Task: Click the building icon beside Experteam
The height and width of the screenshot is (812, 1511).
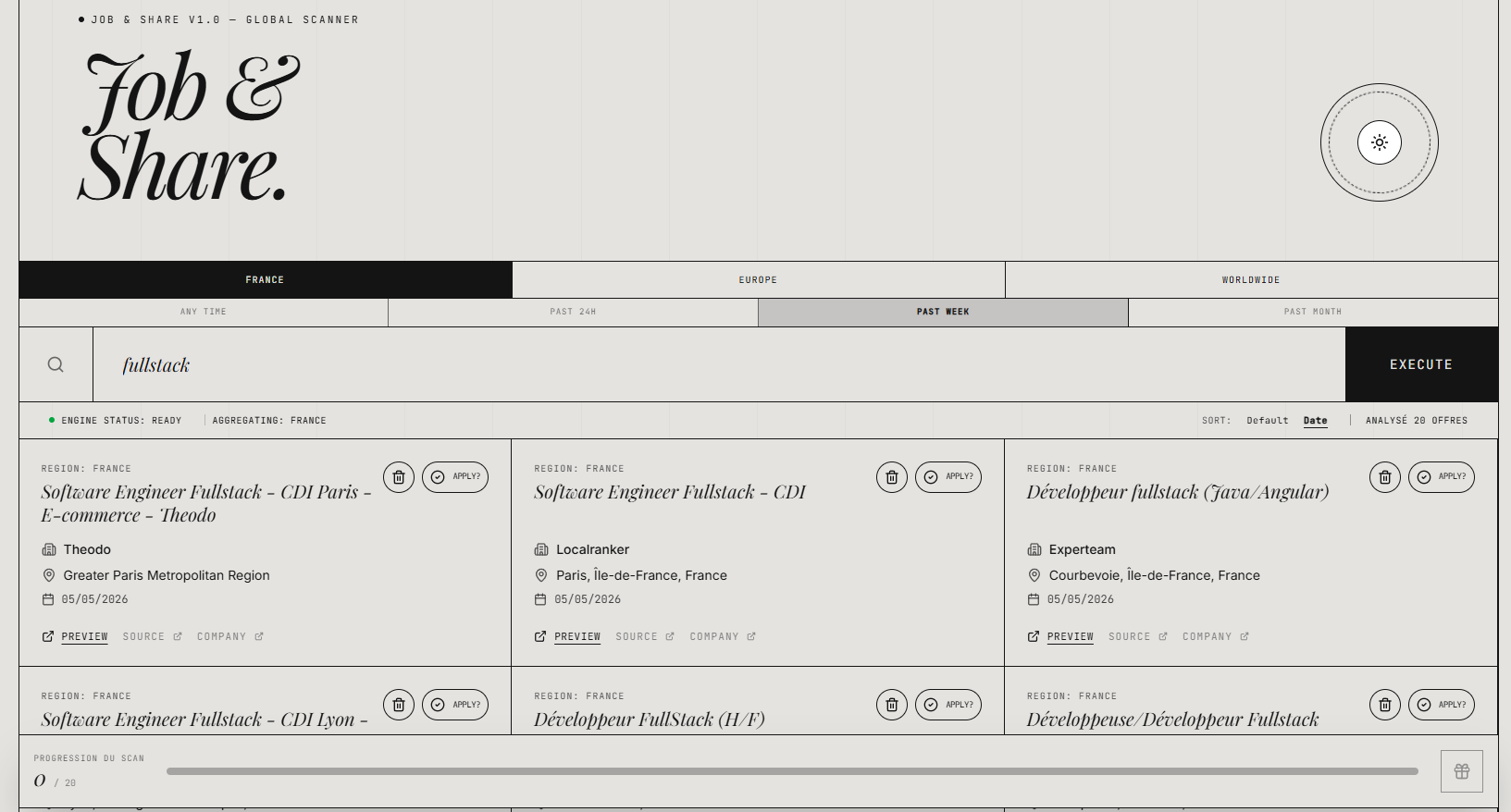Action: (1034, 549)
